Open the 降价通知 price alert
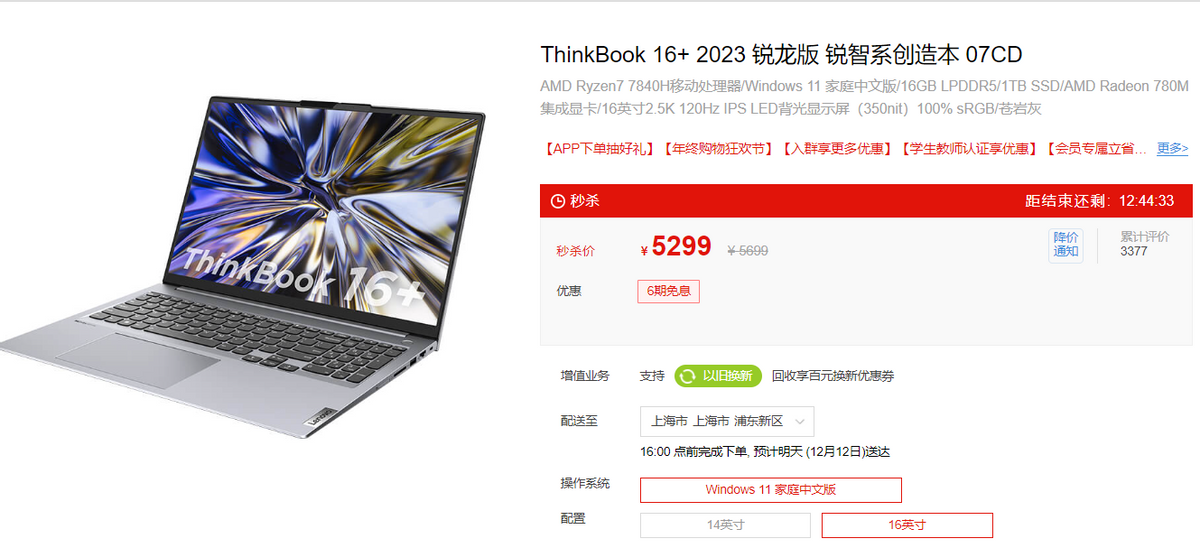This screenshot has width=1200, height=547. coord(1065,244)
